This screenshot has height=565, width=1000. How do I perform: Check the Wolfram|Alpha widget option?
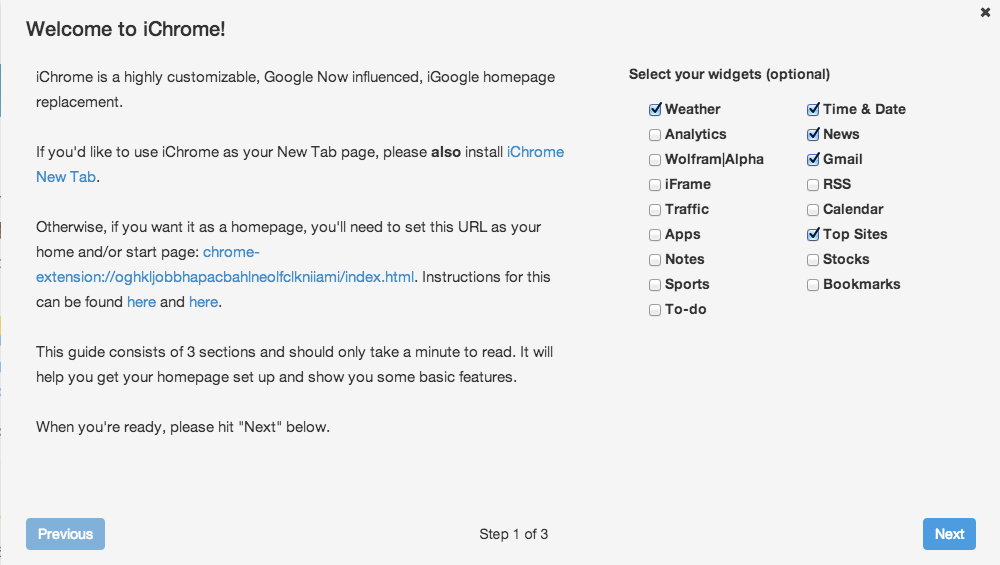coord(655,159)
